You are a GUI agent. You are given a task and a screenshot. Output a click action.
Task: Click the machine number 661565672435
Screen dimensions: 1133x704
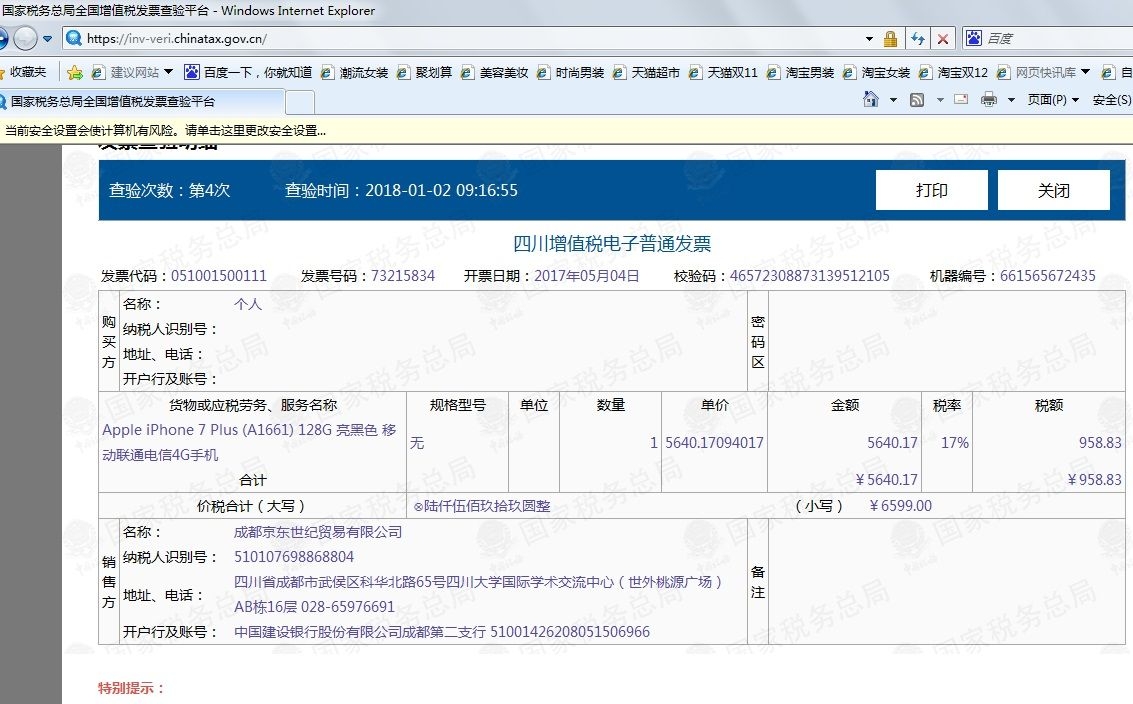tap(1048, 276)
